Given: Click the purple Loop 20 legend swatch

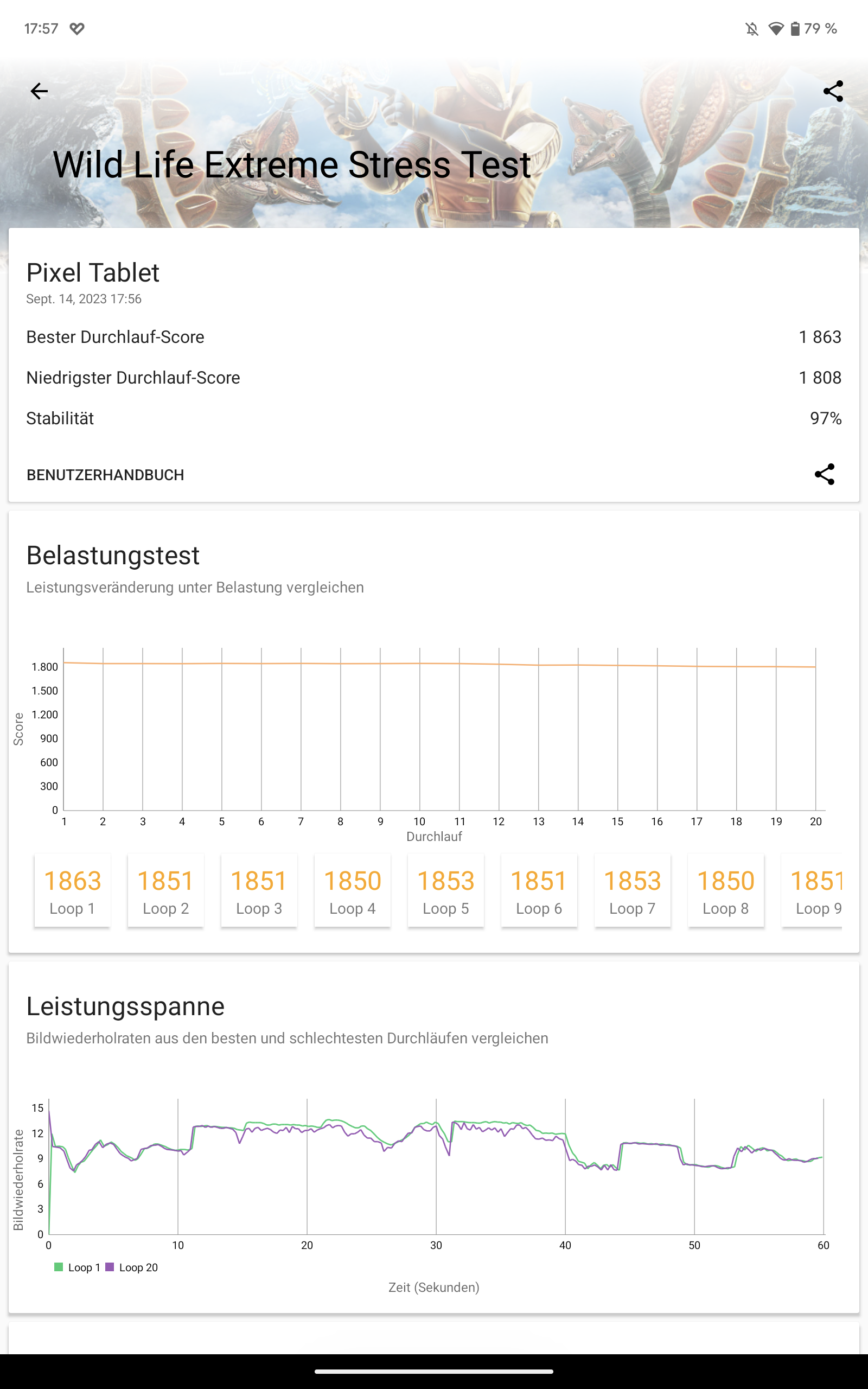Looking at the screenshot, I should (x=110, y=1267).
